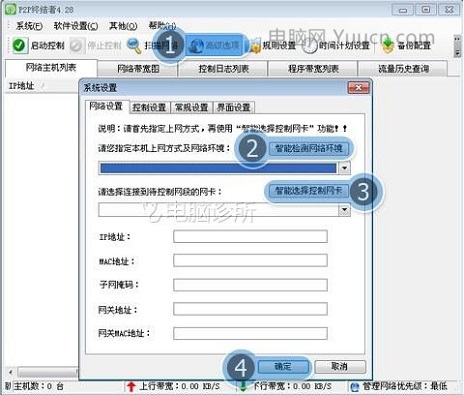The image size is (464, 395).
Task: Confirm settings with 确定 button
Action: click(283, 367)
